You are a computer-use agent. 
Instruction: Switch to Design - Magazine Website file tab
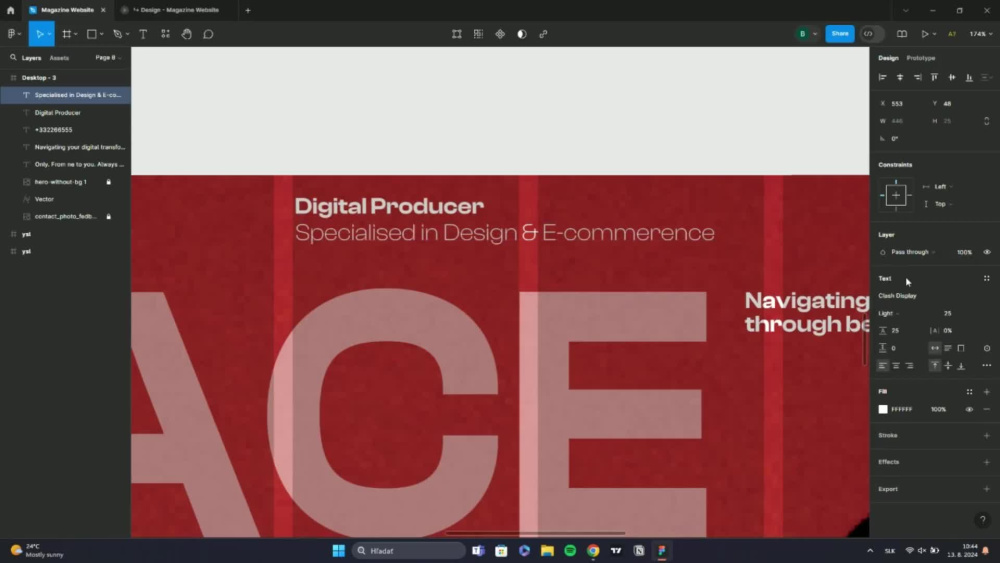[x=175, y=10]
